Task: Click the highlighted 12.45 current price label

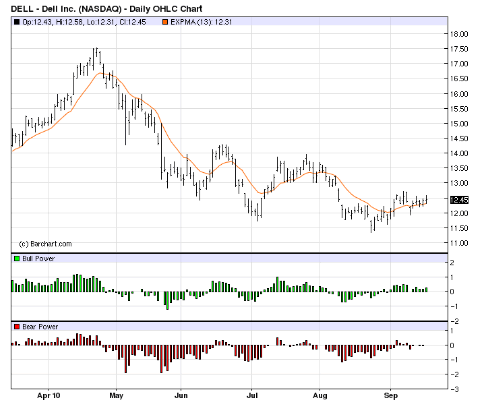Action: pos(459,200)
